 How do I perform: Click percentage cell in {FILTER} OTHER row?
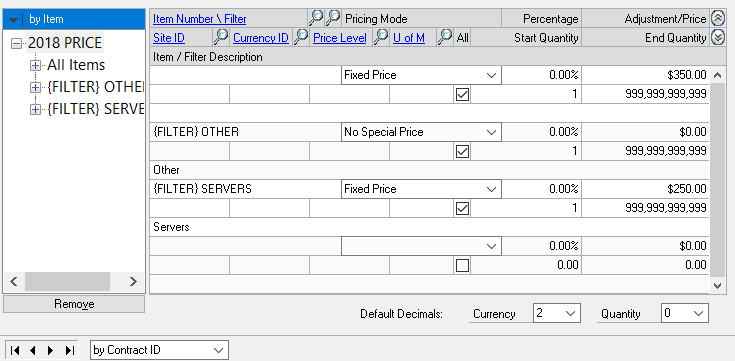[x=541, y=132]
